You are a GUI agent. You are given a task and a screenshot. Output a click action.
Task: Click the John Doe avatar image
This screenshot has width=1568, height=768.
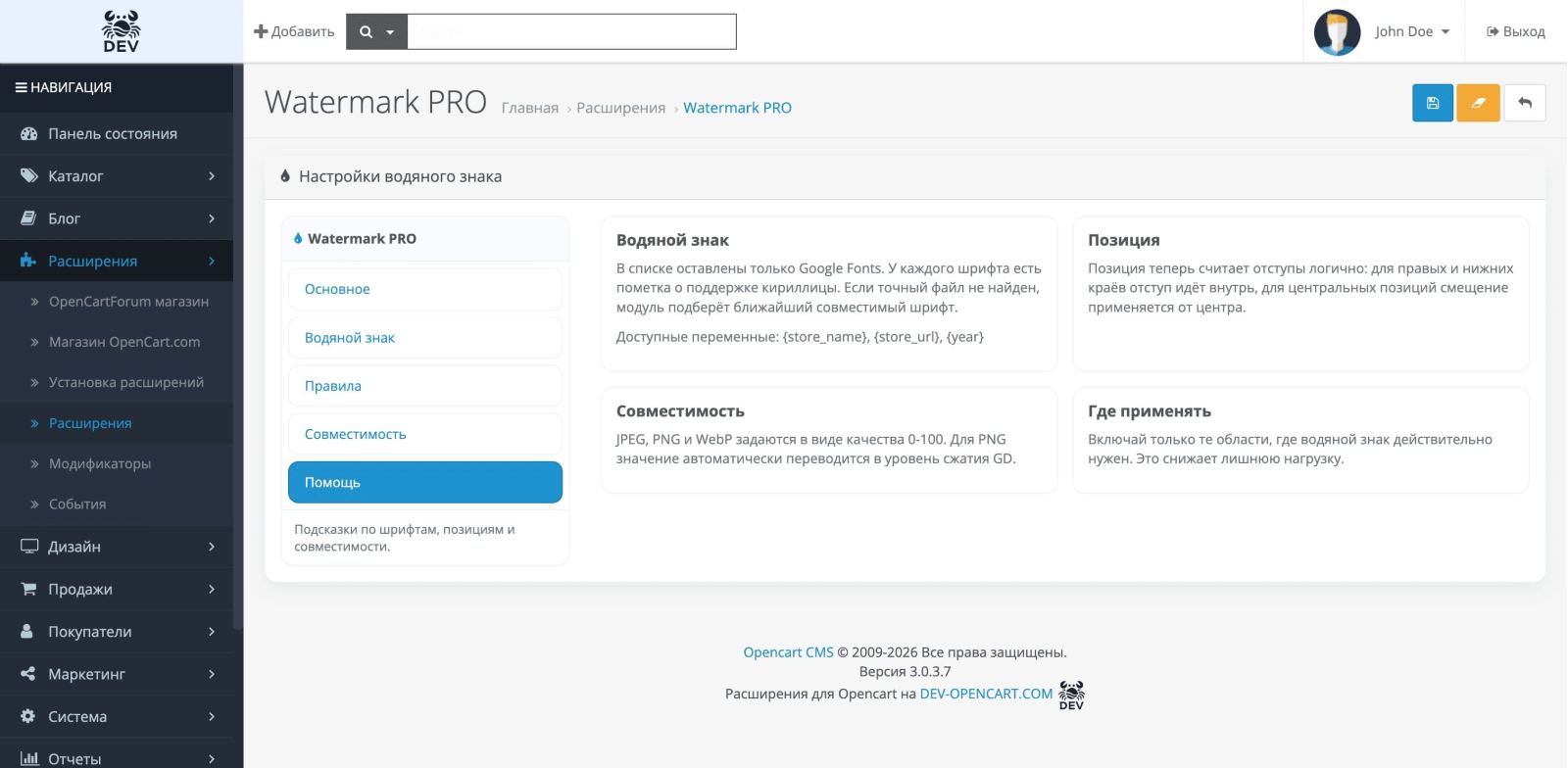(x=1337, y=32)
